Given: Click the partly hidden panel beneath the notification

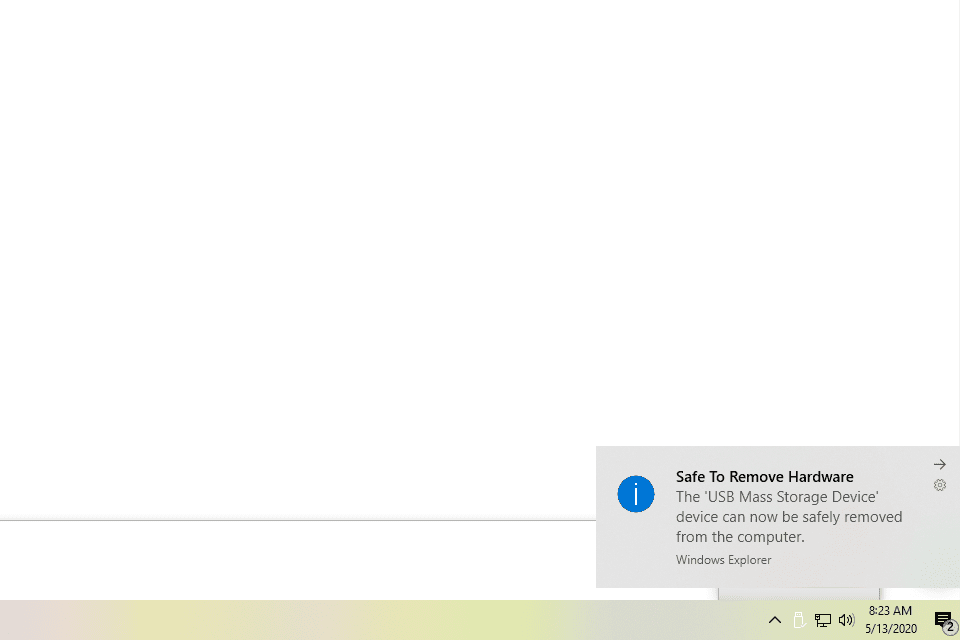Looking at the screenshot, I should click(798, 593).
